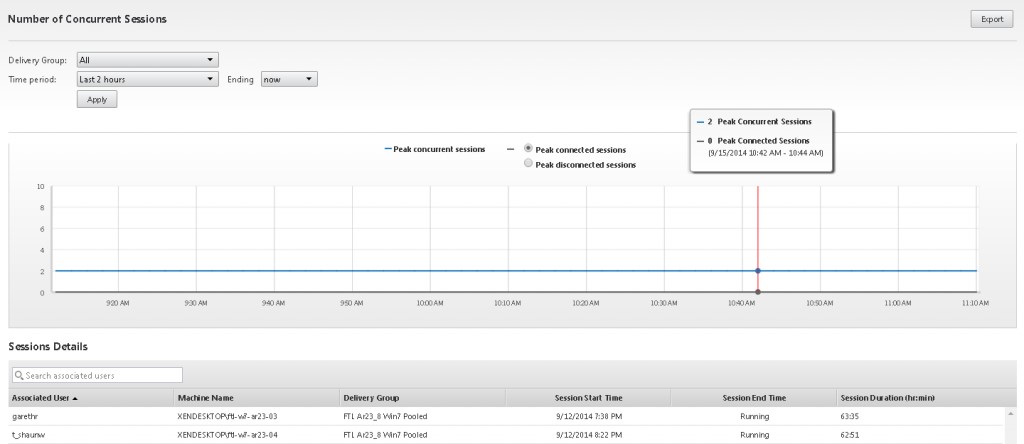Open the Delivery Group dropdown
The height and width of the screenshot is (444, 1024).
point(148,60)
